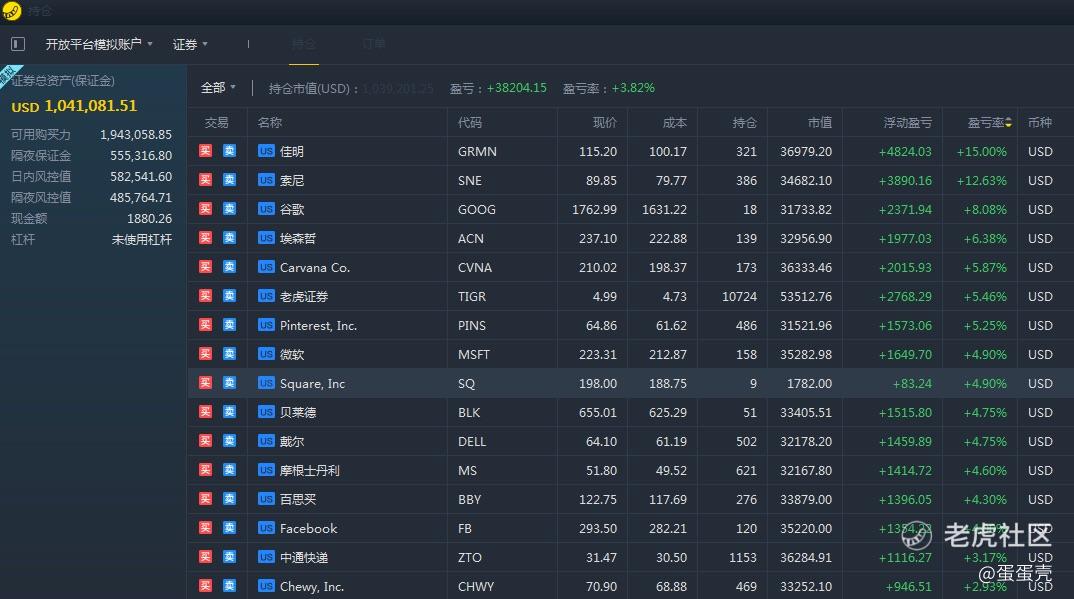Click the 市值 column header
This screenshot has width=1074, height=599.
point(820,123)
